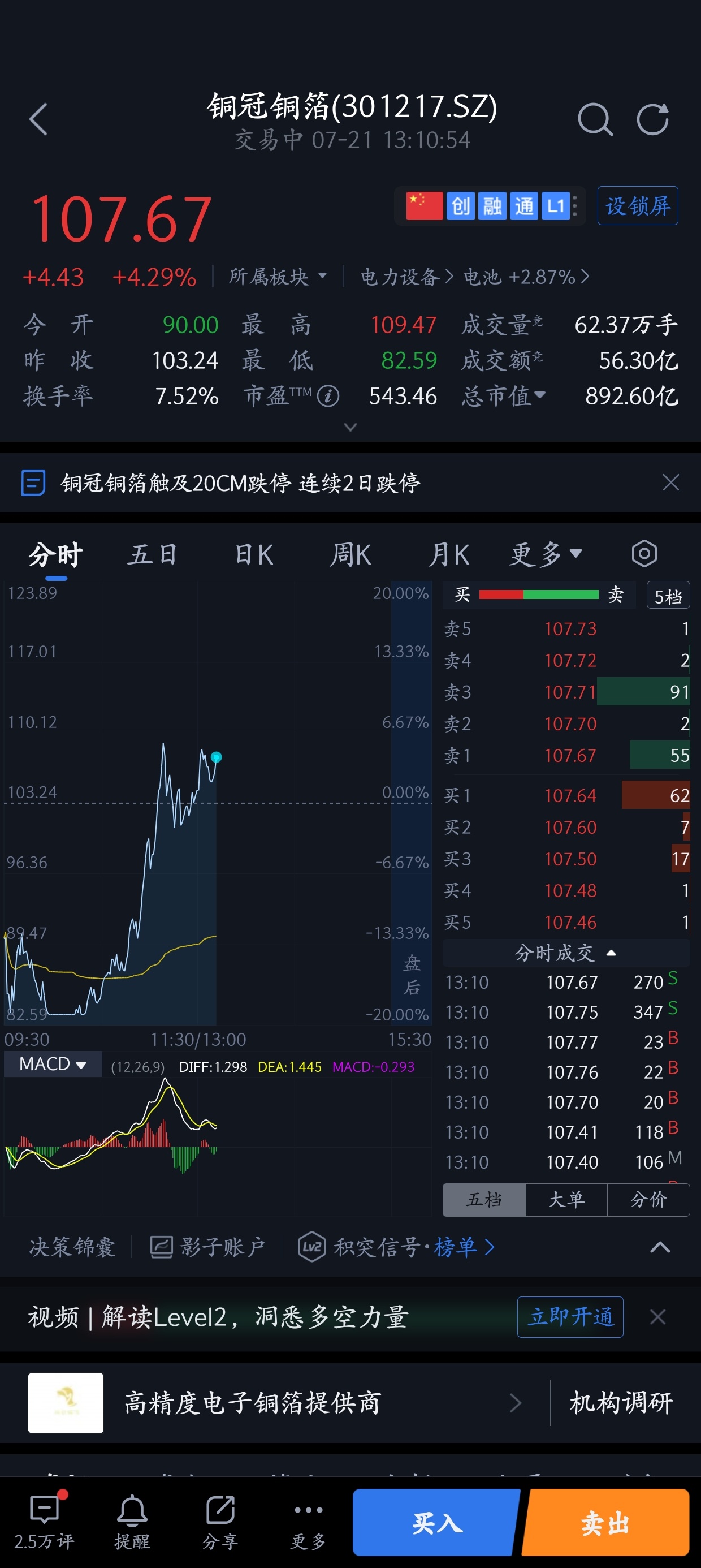
Task: Close the Level2 video promo banner
Action: pyautogui.click(x=658, y=1317)
